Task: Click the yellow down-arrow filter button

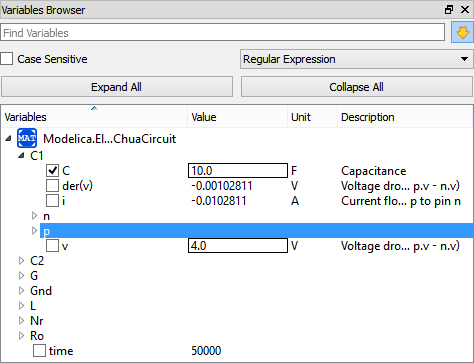Action: (x=462, y=32)
